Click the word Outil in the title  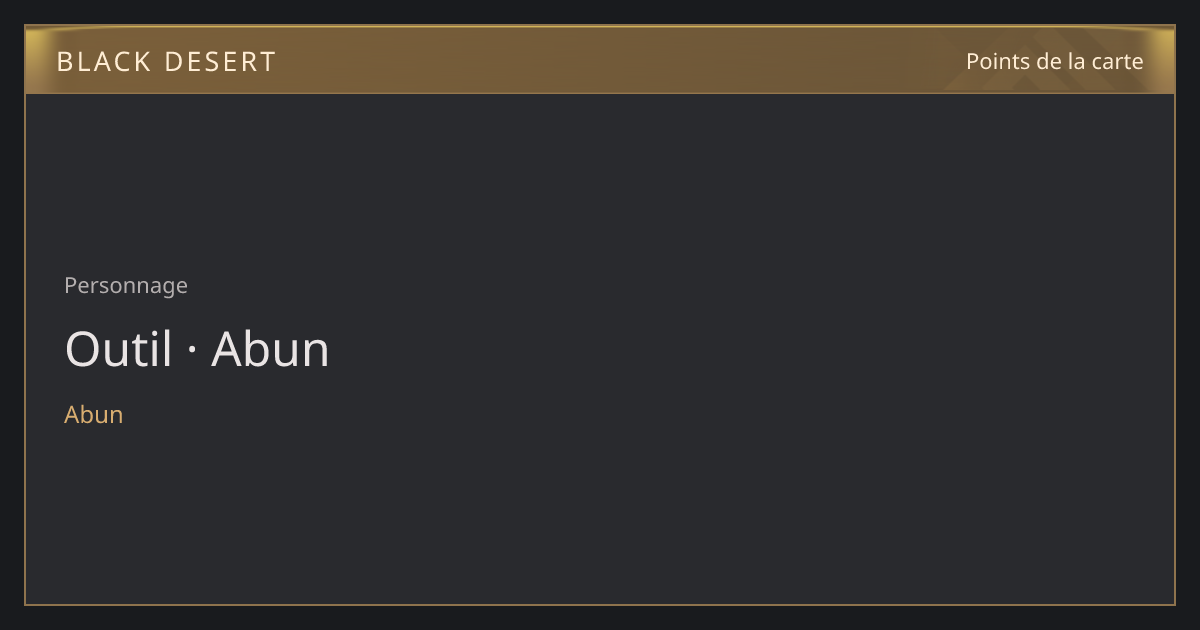pos(119,349)
